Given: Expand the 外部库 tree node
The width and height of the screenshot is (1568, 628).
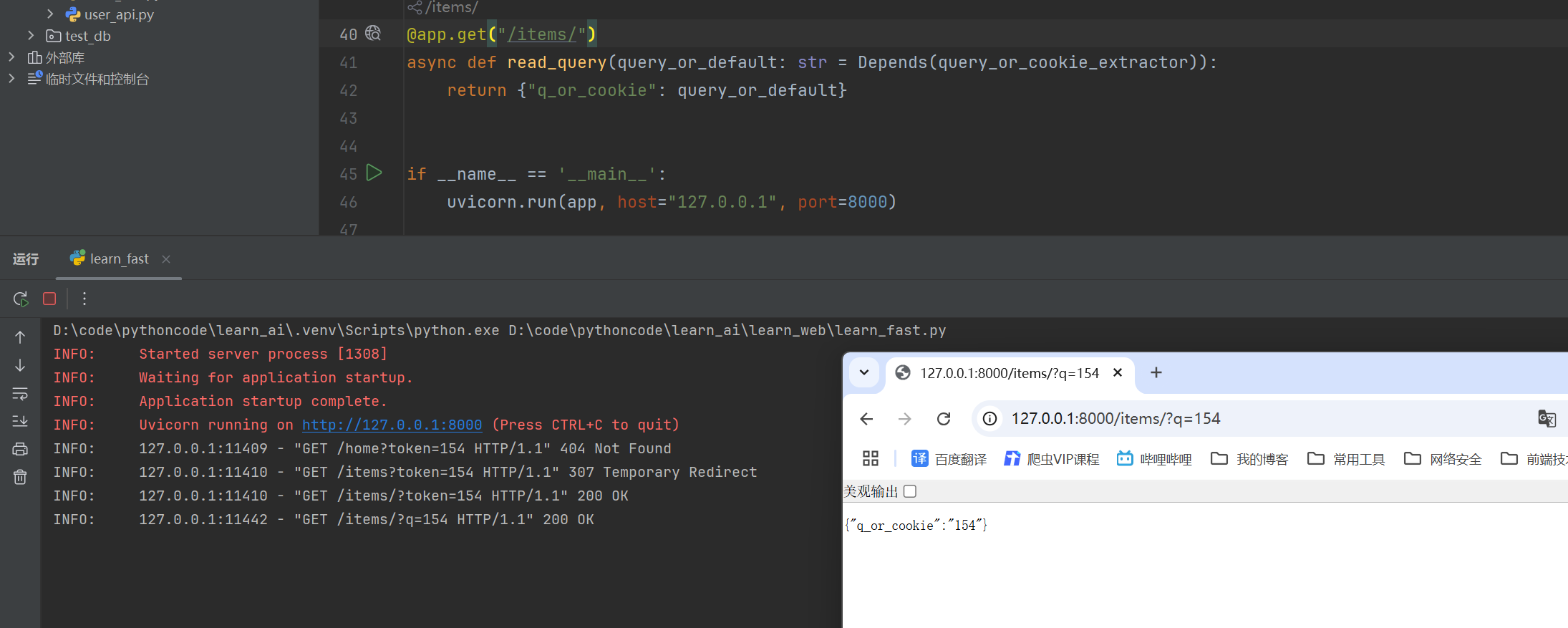Looking at the screenshot, I should (11, 57).
